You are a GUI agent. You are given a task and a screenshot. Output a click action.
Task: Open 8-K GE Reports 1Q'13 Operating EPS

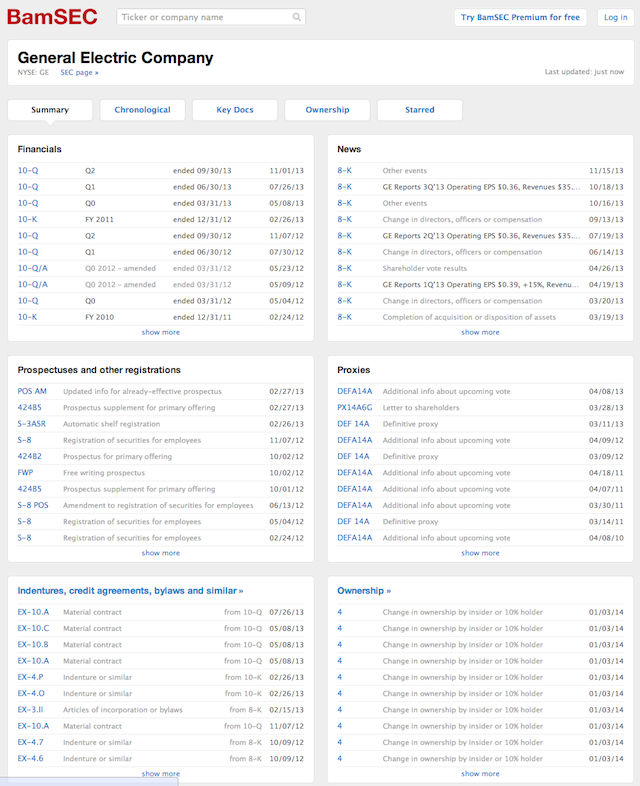pyautogui.click(x=345, y=284)
